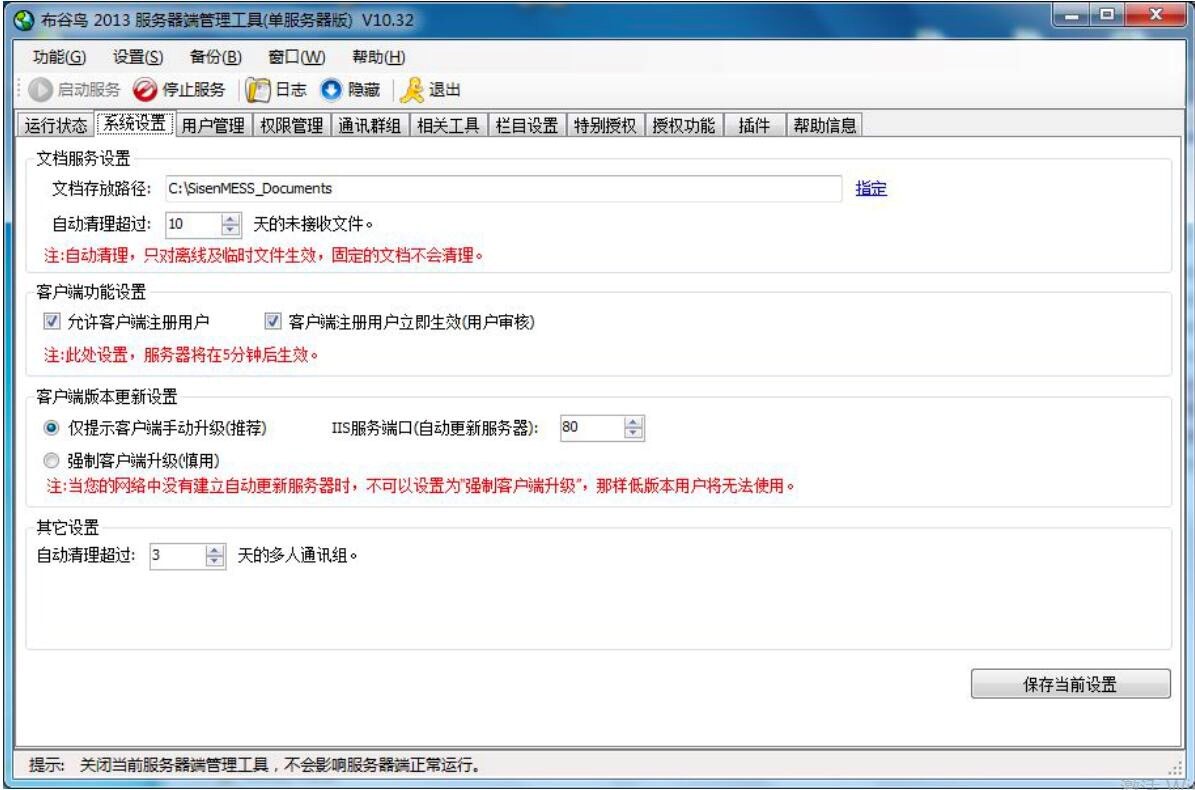1195x790 pixels.
Task: Switch to the 相关工具 tab
Action: tap(448, 126)
